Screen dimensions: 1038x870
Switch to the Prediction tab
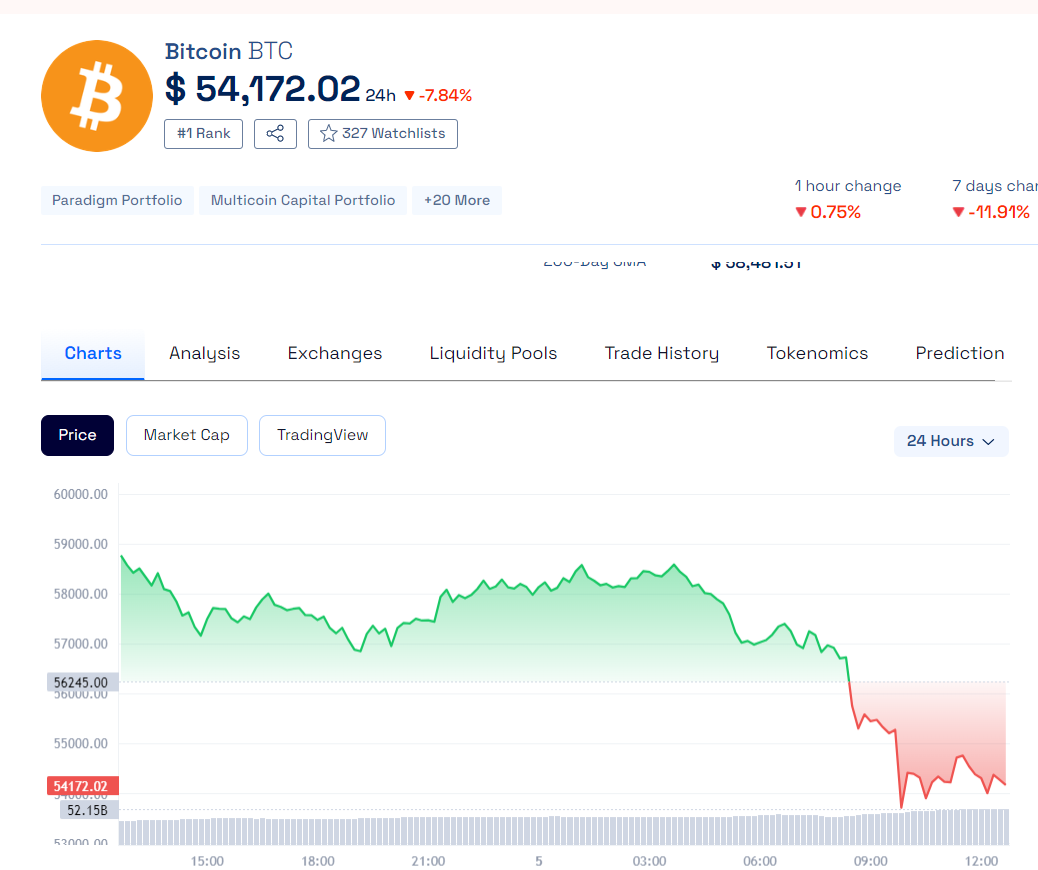point(959,352)
